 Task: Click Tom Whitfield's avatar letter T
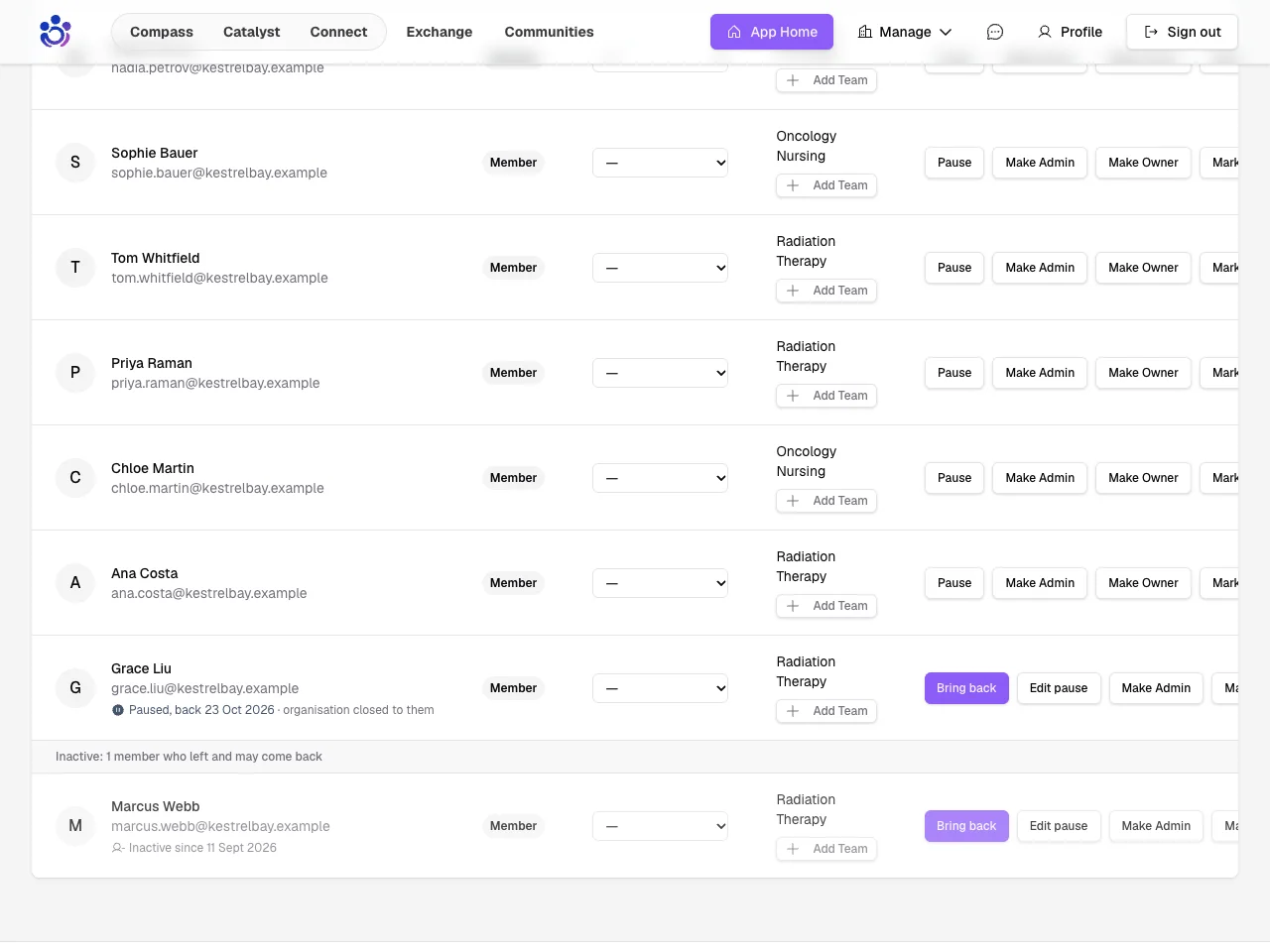pyautogui.click(x=75, y=268)
